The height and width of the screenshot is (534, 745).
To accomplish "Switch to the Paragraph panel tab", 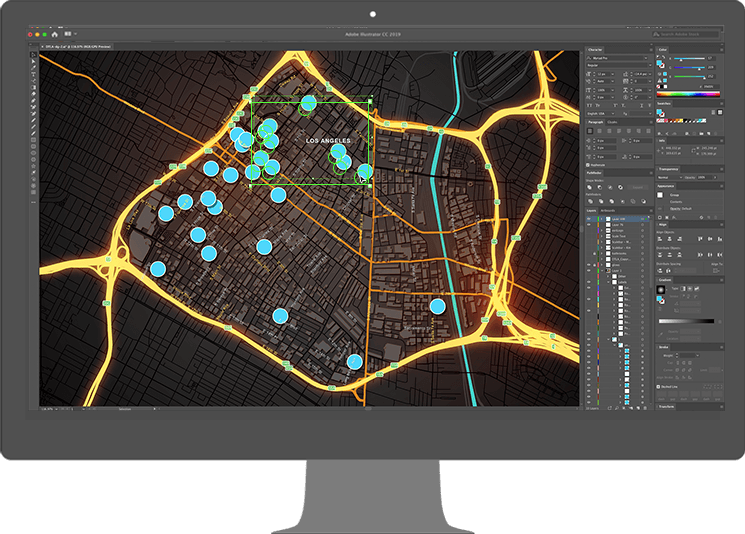I will pos(595,122).
